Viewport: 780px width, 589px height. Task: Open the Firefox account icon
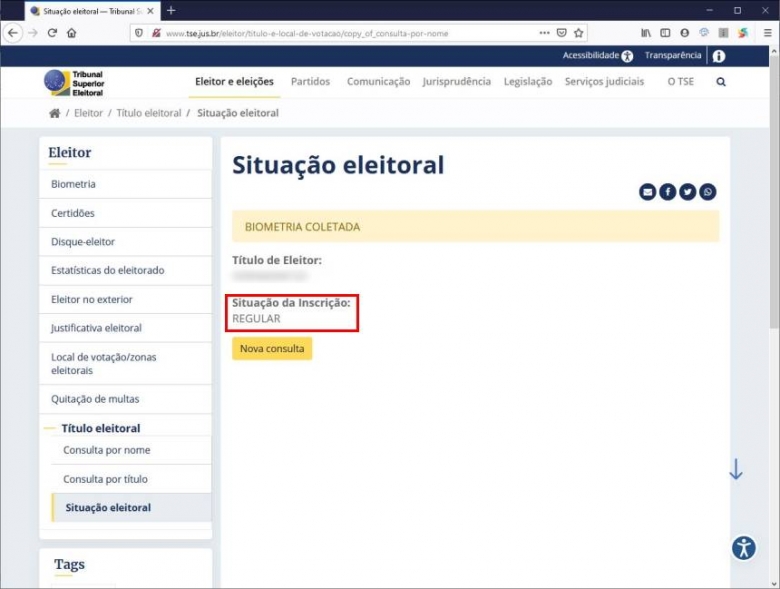684,33
